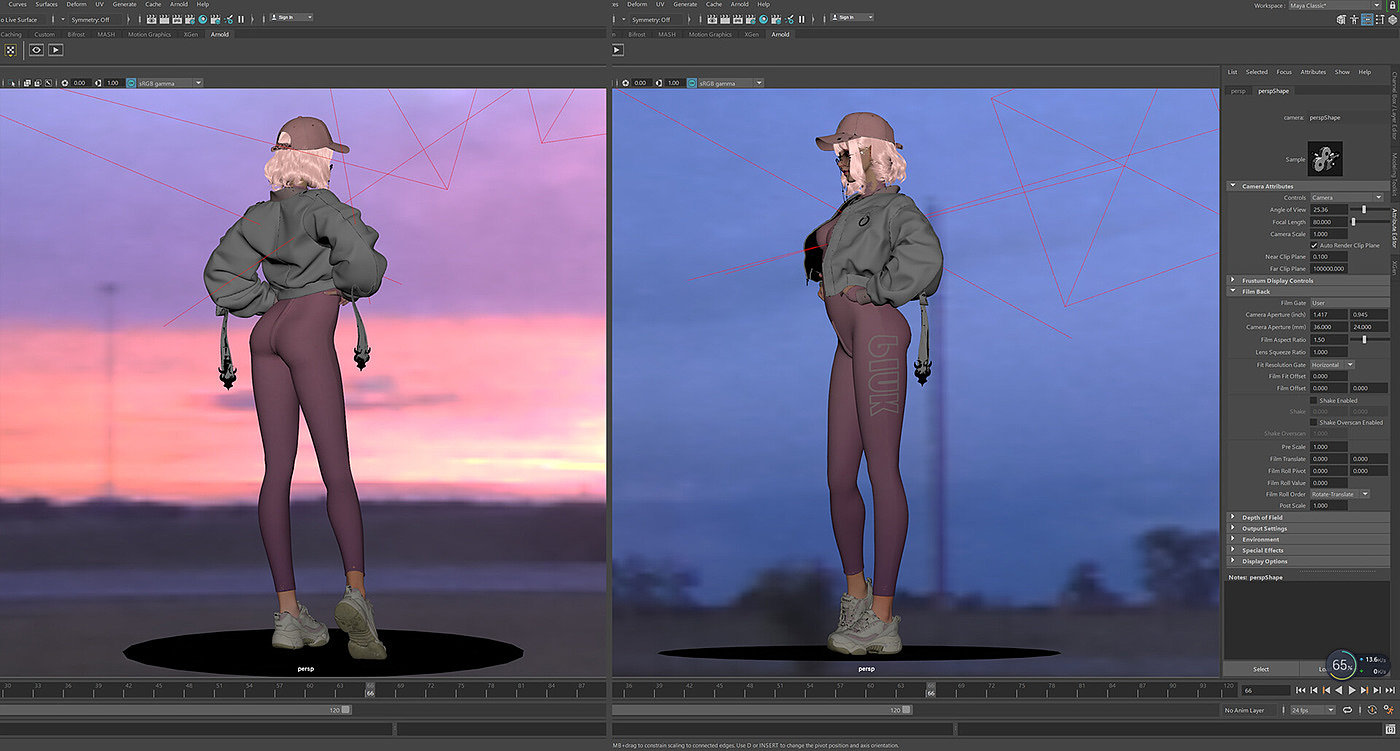Image resolution: width=1400 pixels, height=751 pixels.
Task: Click the Arnold RenderView eye icon
Action: (x=36, y=49)
